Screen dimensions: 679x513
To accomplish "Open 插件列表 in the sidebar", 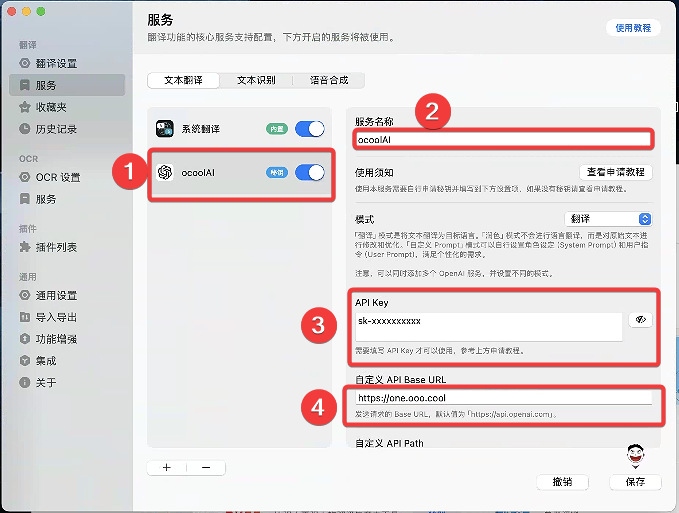I will click(x=56, y=247).
